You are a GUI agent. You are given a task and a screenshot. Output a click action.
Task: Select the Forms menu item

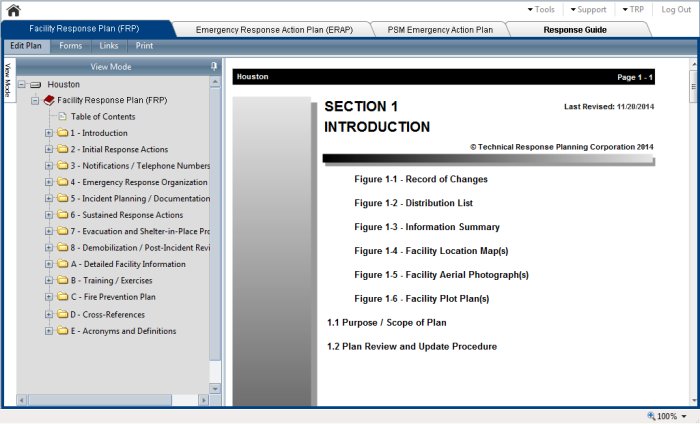(x=70, y=46)
